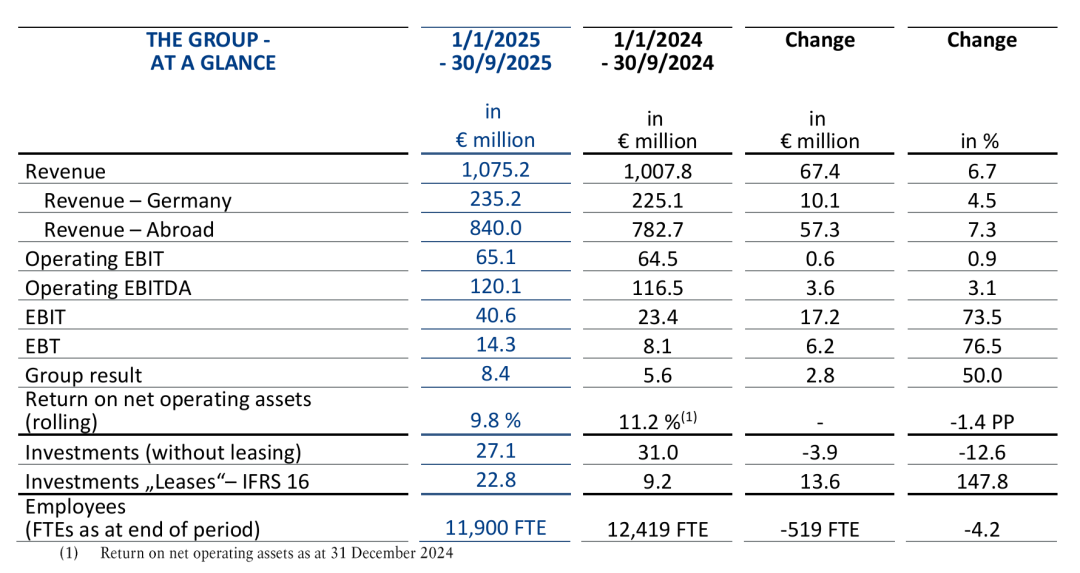
Task: Click the Group result row label
Action: tap(84, 375)
